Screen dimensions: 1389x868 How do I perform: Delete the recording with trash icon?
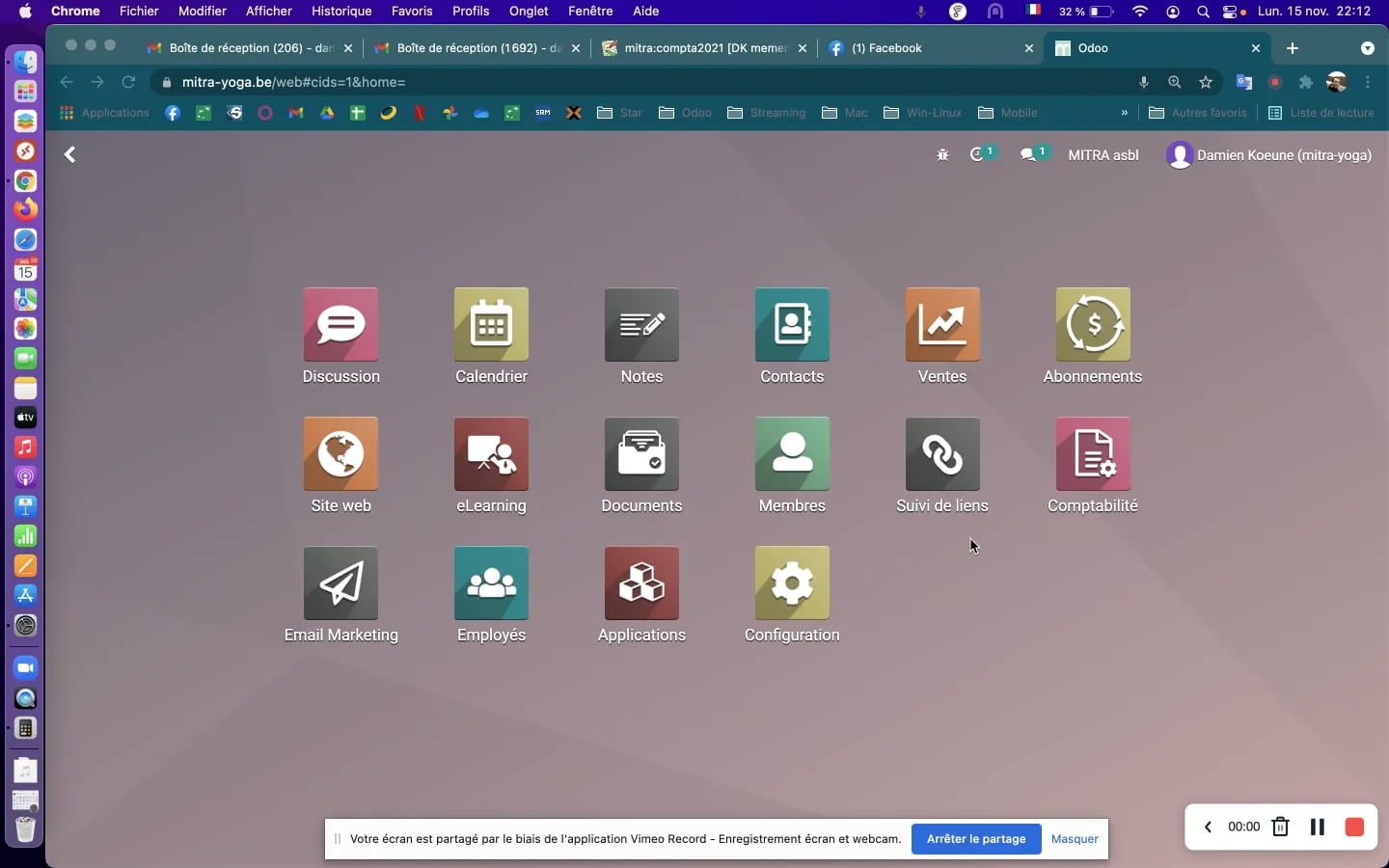(1281, 827)
